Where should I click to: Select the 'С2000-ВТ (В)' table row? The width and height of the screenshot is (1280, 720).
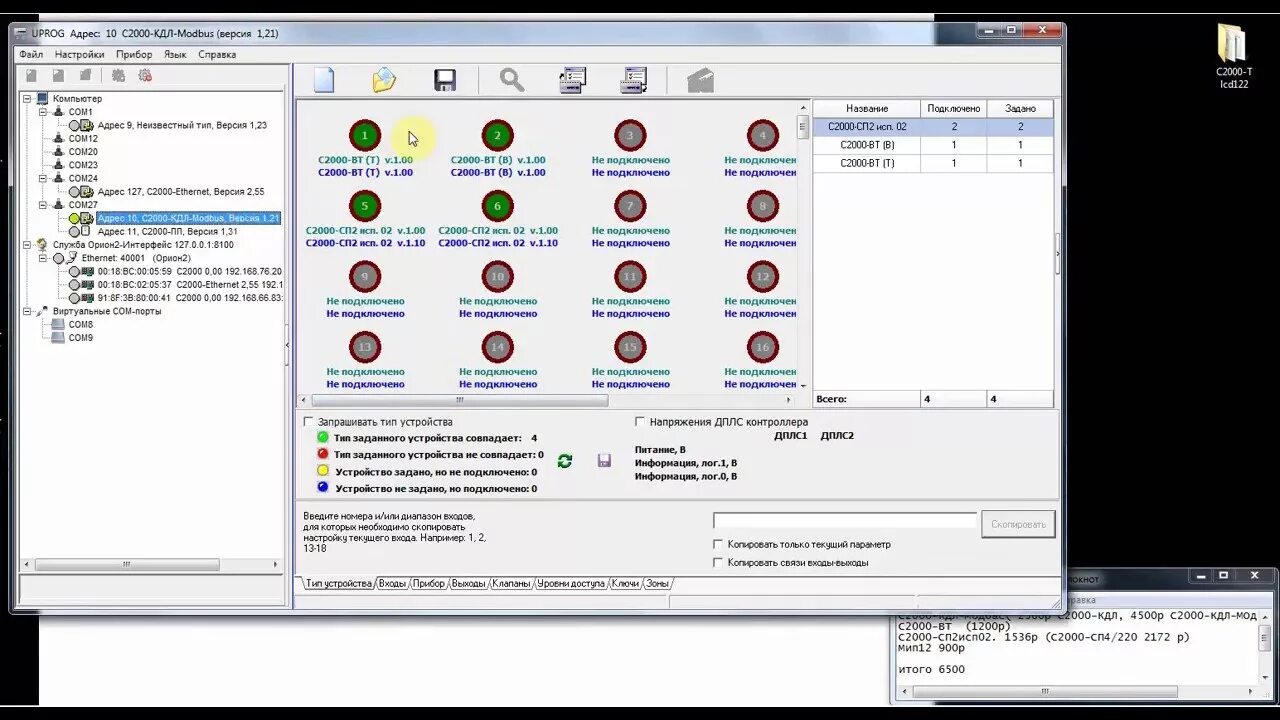click(933, 145)
